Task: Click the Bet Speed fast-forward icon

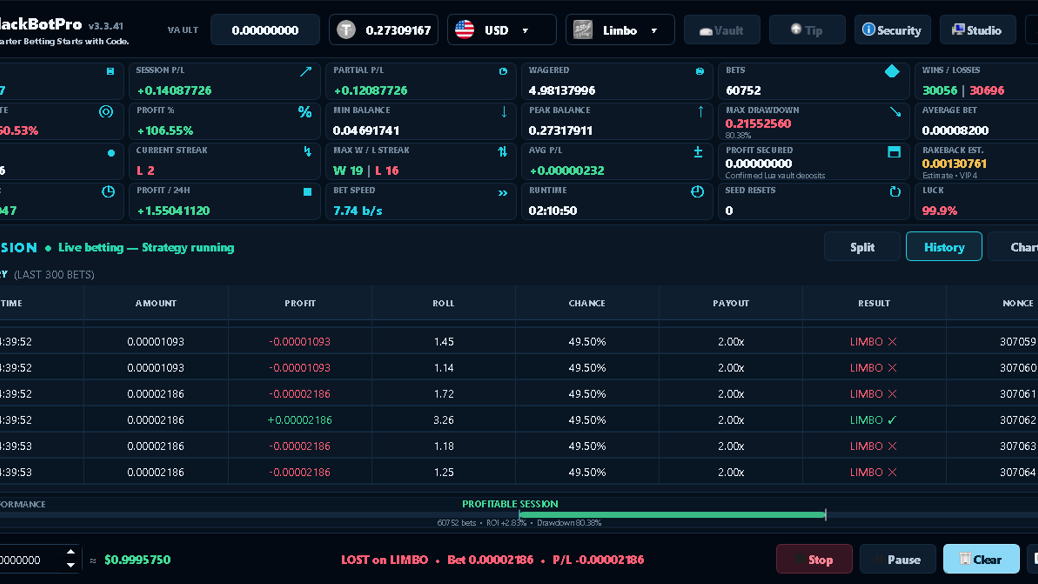Action: (x=502, y=193)
